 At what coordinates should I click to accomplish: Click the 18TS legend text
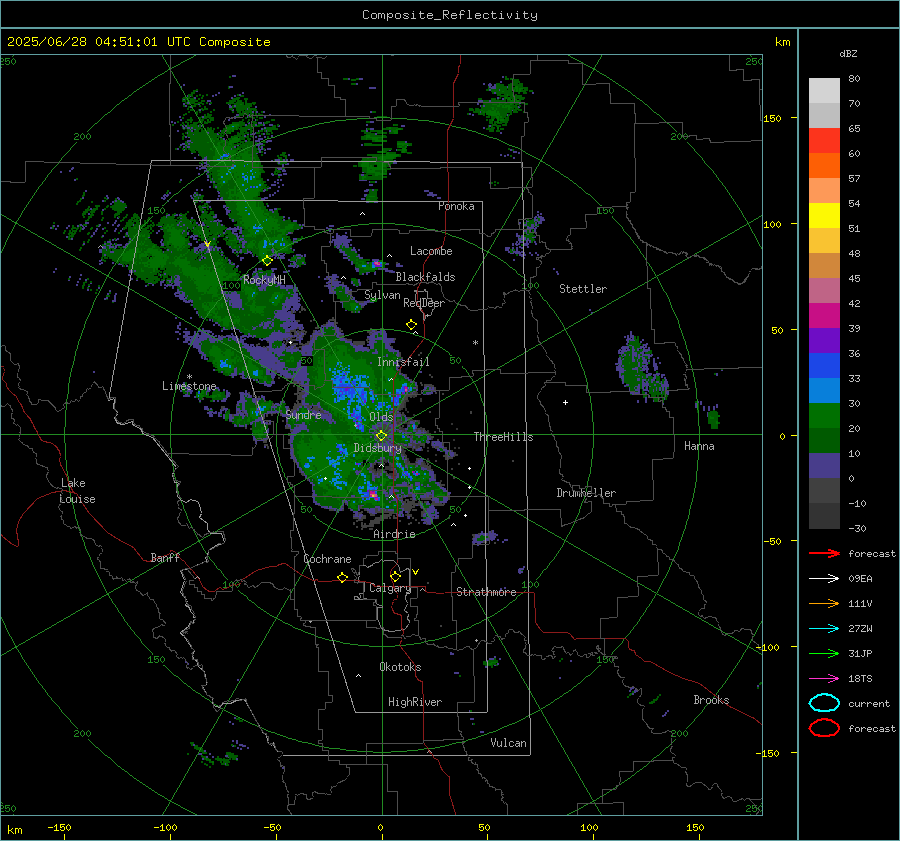[860, 679]
